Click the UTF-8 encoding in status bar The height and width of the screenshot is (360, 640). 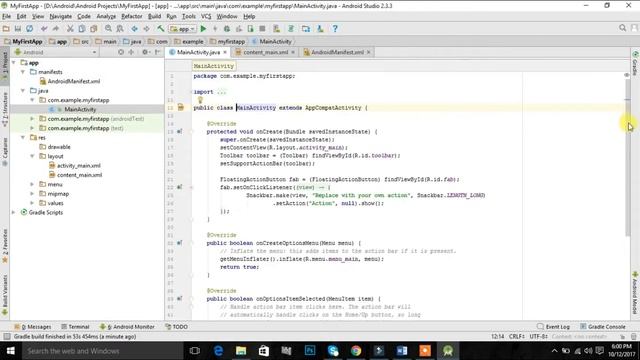[x=538, y=337]
